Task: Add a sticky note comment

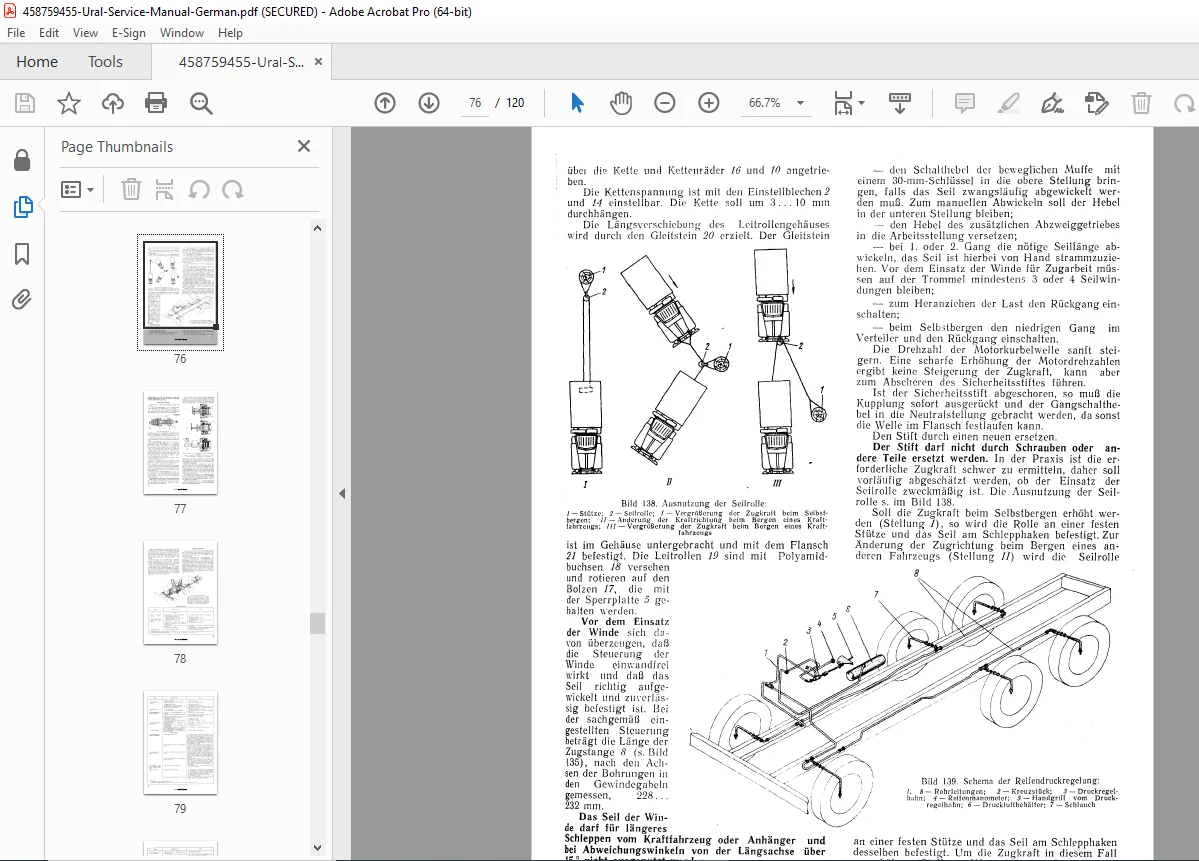Action: tap(965, 102)
